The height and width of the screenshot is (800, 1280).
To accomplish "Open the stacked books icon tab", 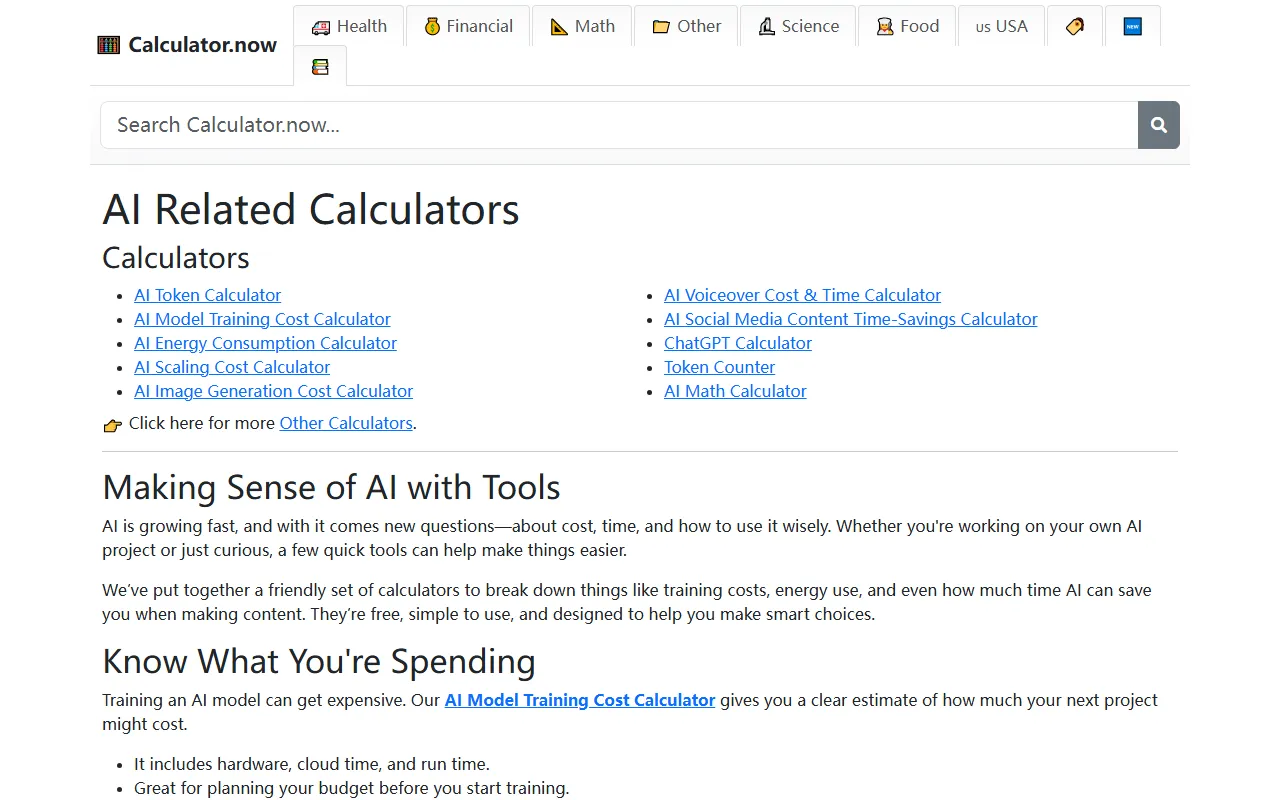I will click(320, 67).
